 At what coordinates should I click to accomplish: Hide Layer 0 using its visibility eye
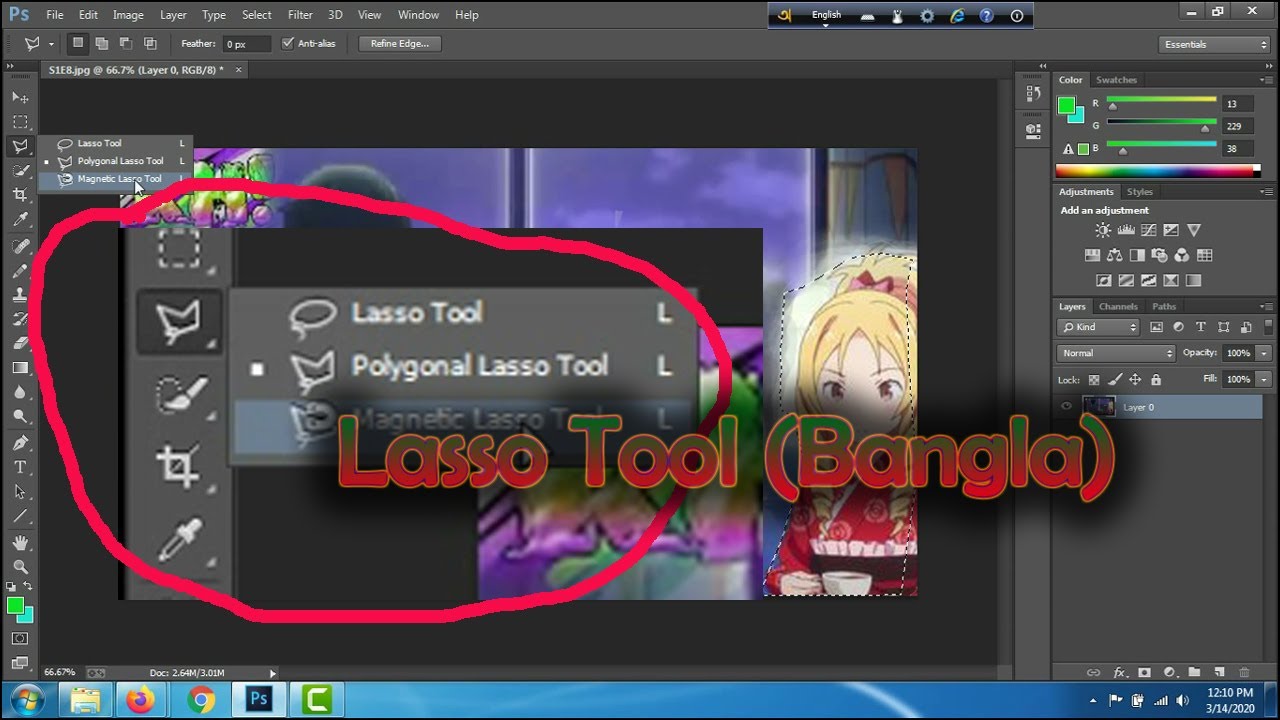(x=1066, y=407)
